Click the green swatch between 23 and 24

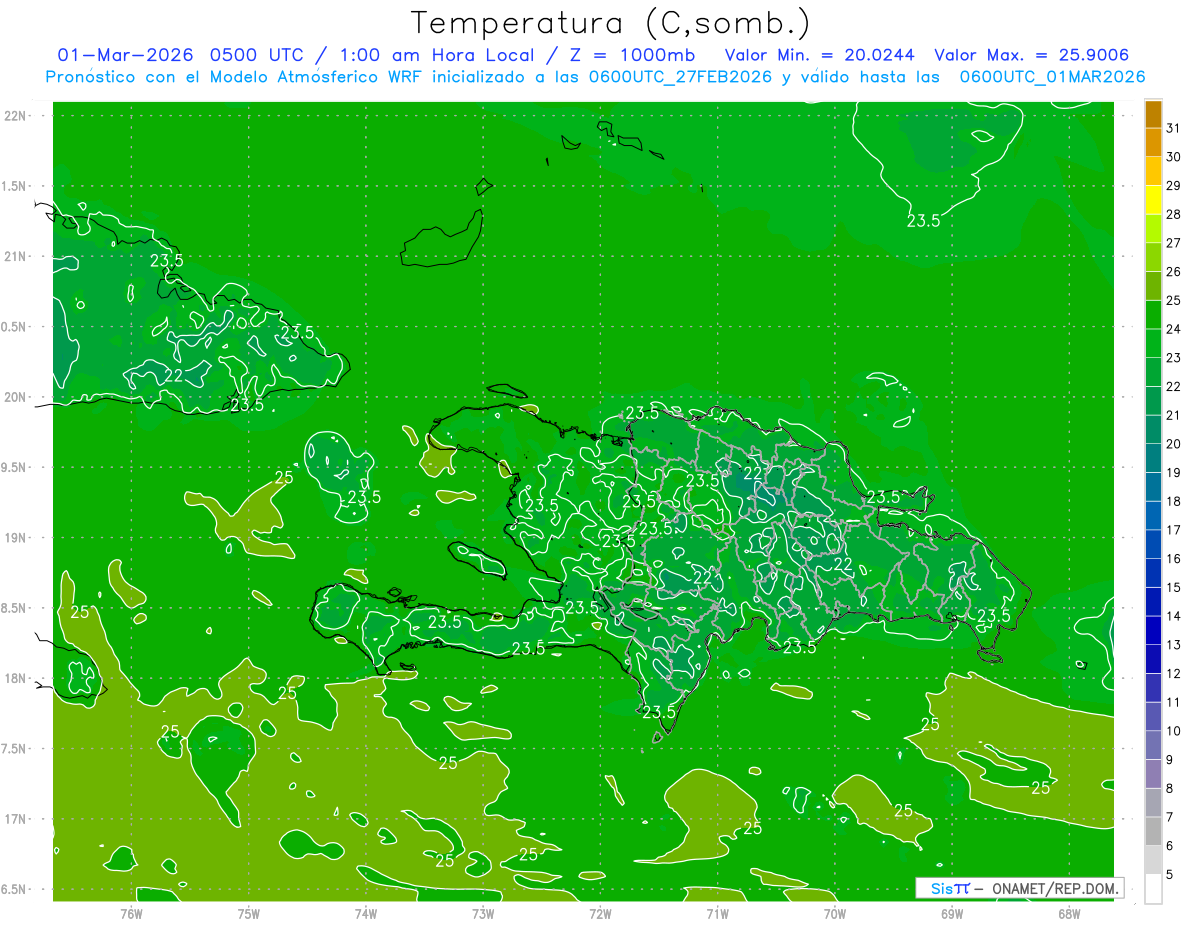(1153, 343)
